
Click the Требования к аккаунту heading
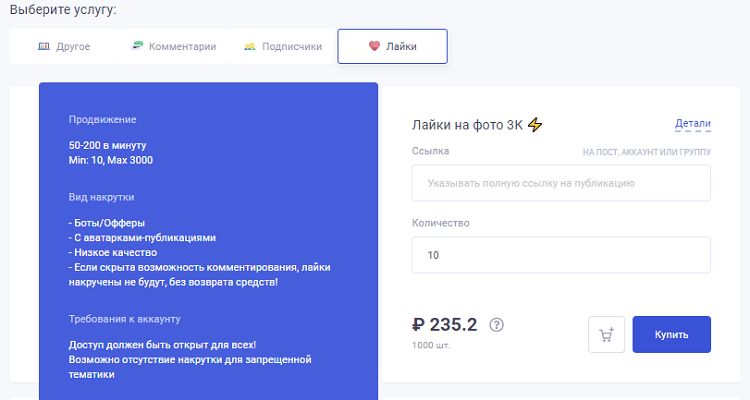click(124, 319)
